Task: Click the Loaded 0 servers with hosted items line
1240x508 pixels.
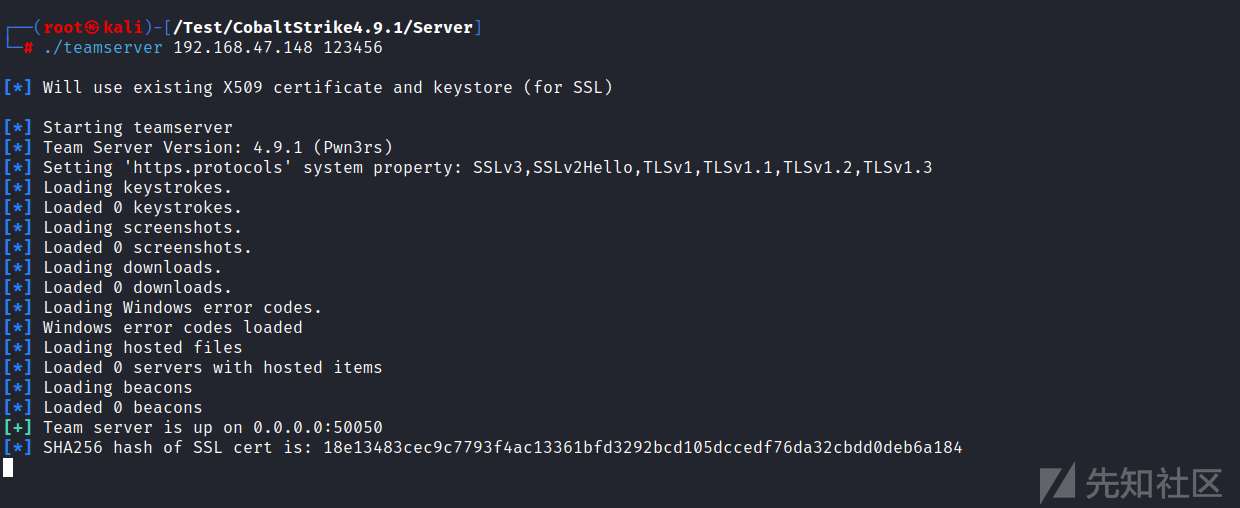Action: pos(213,367)
